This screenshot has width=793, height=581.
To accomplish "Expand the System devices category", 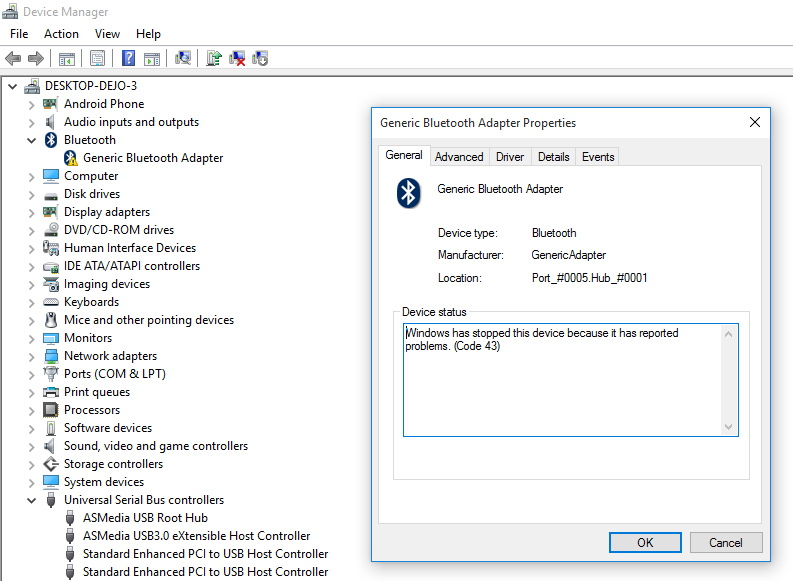I will coord(31,482).
